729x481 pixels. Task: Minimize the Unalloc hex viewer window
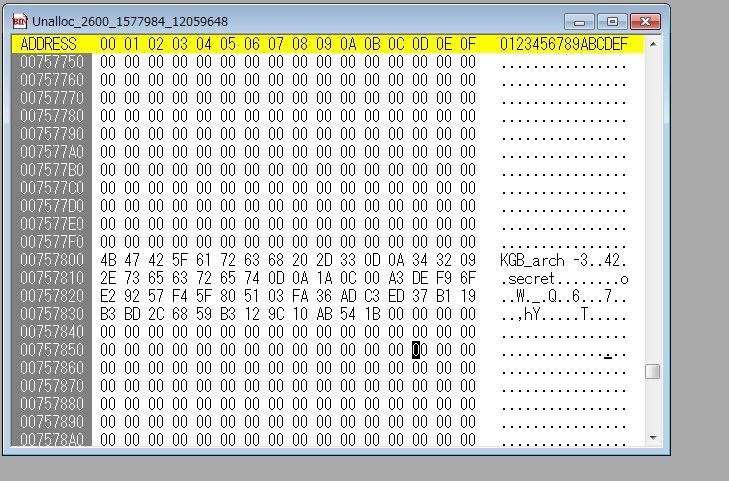pyautogui.click(x=579, y=21)
